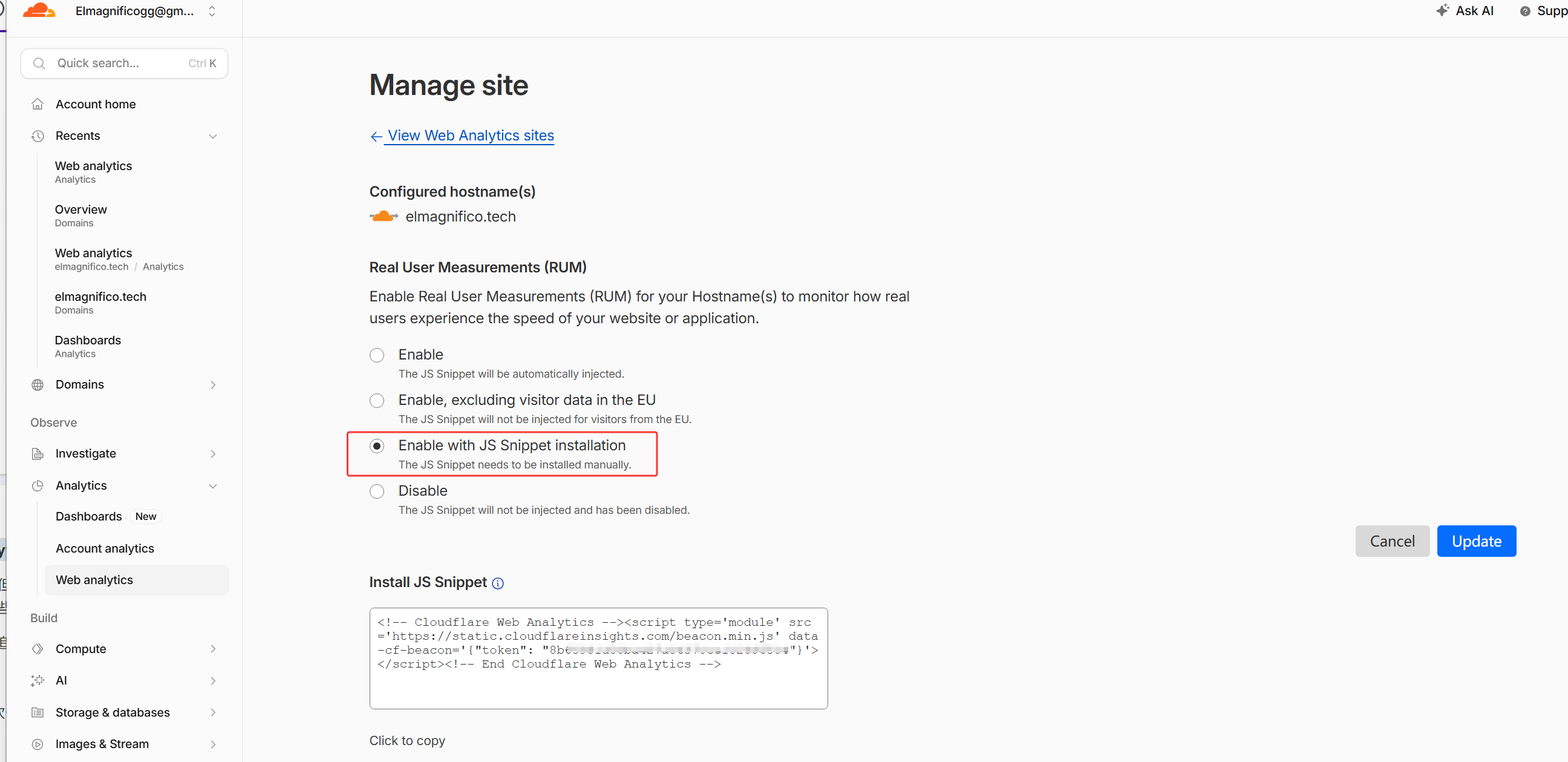This screenshot has width=1568, height=762.
Task: Click Ask AI in top bar
Action: click(1464, 11)
